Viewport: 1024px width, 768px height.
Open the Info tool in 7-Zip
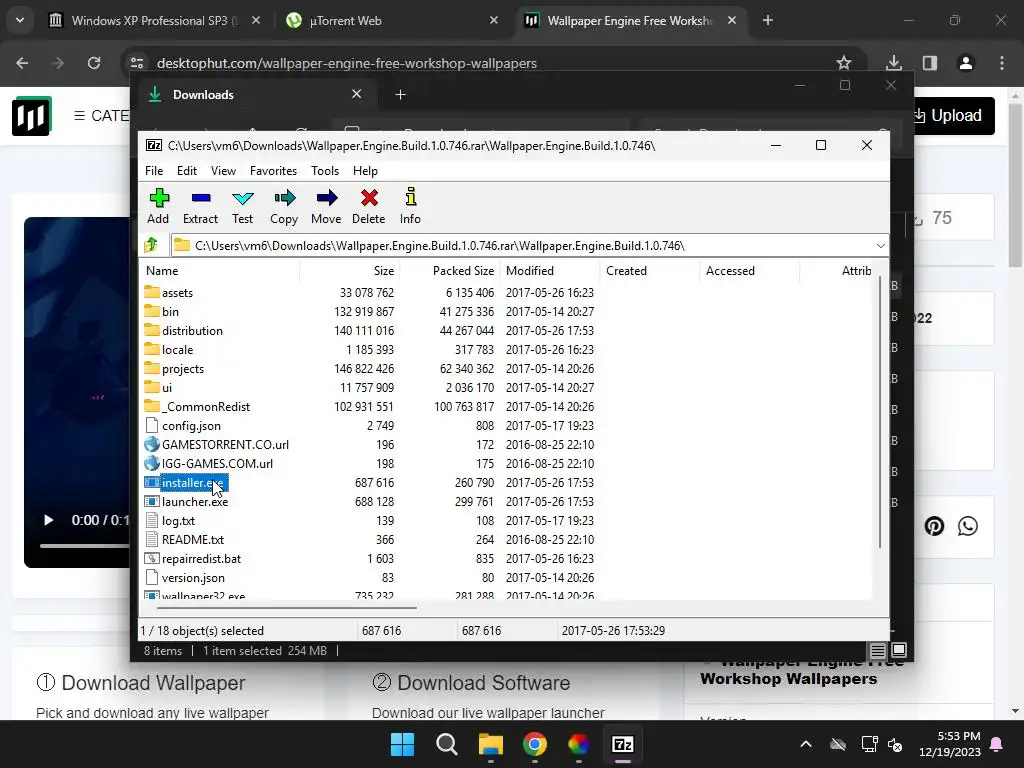point(410,206)
